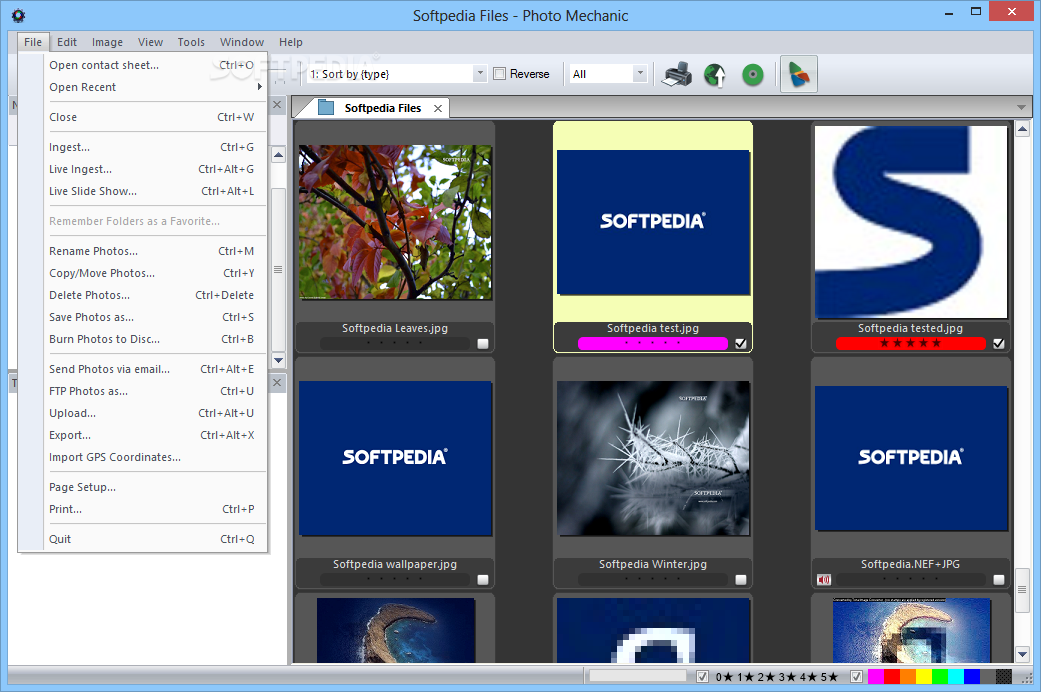This screenshot has height=692, width=1041.
Task: Tag Softpedia wallpaper.jpg with its checkbox
Action: [483, 580]
